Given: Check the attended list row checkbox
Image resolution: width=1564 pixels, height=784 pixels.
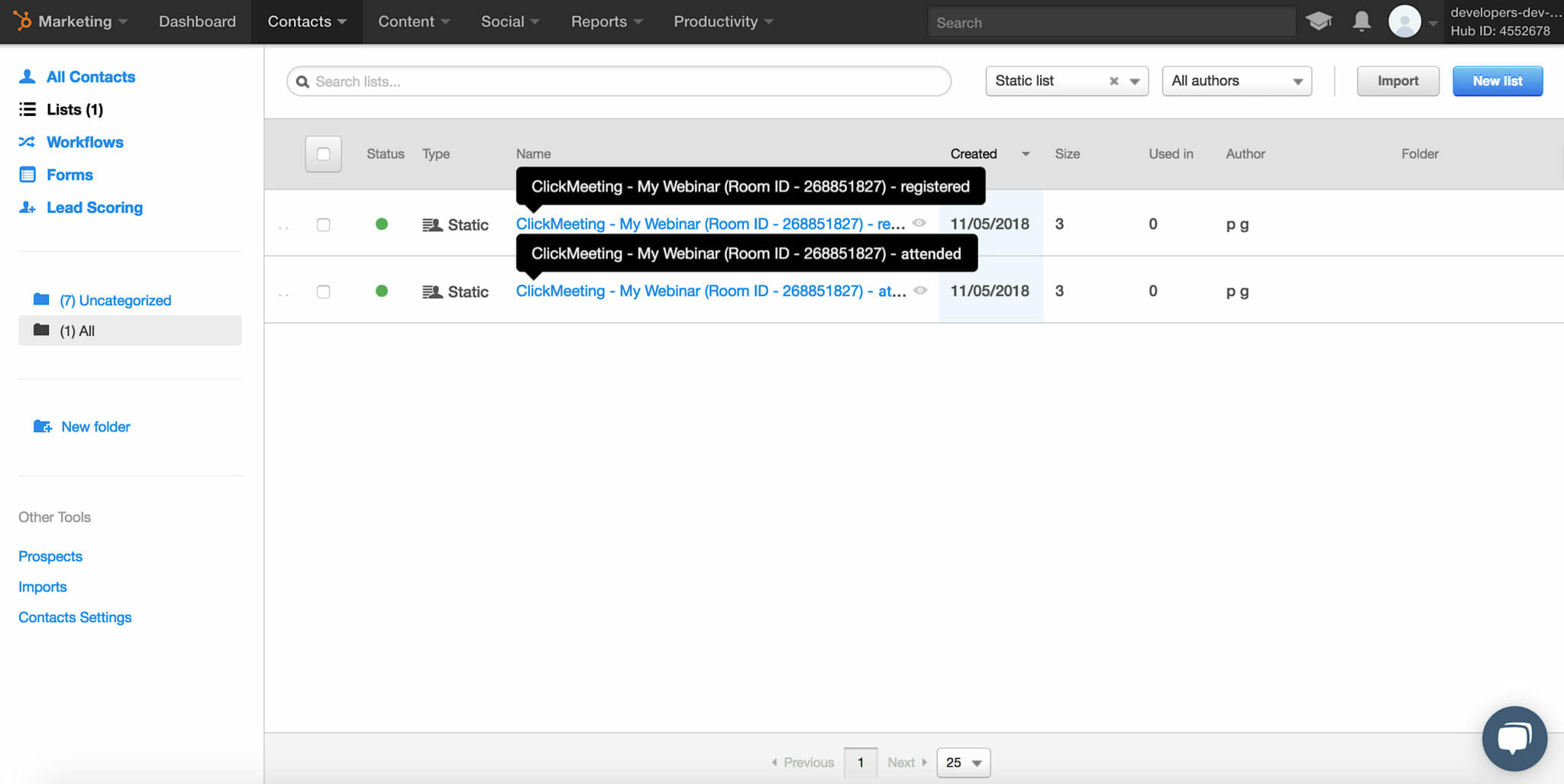Looking at the screenshot, I should (x=323, y=292).
